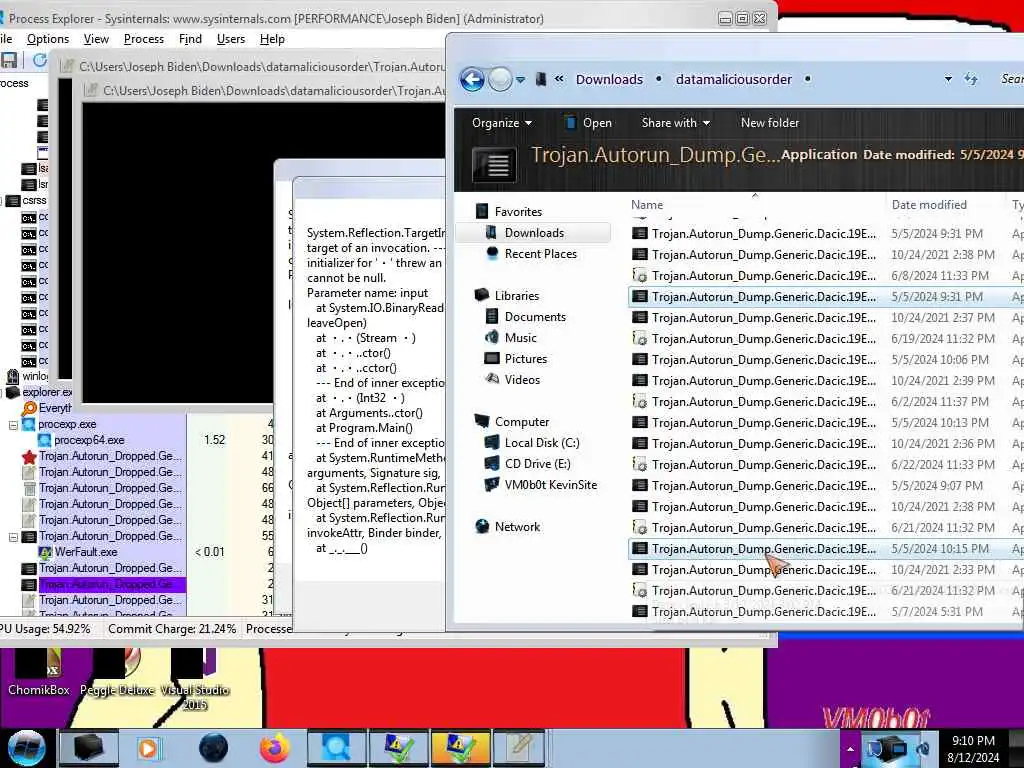Show hidden system tray icons
1024x768 pixels.
pyautogui.click(x=850, y=749)
